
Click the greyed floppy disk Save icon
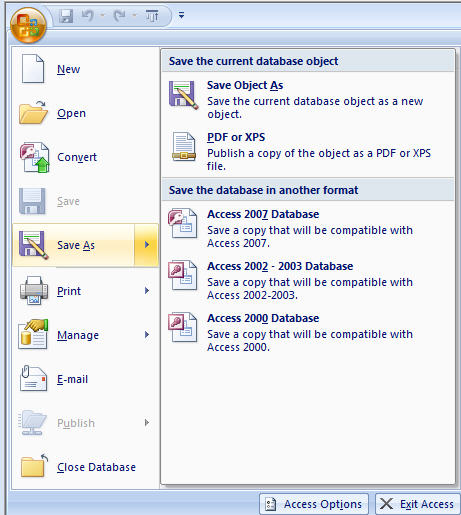click(32, 201)
